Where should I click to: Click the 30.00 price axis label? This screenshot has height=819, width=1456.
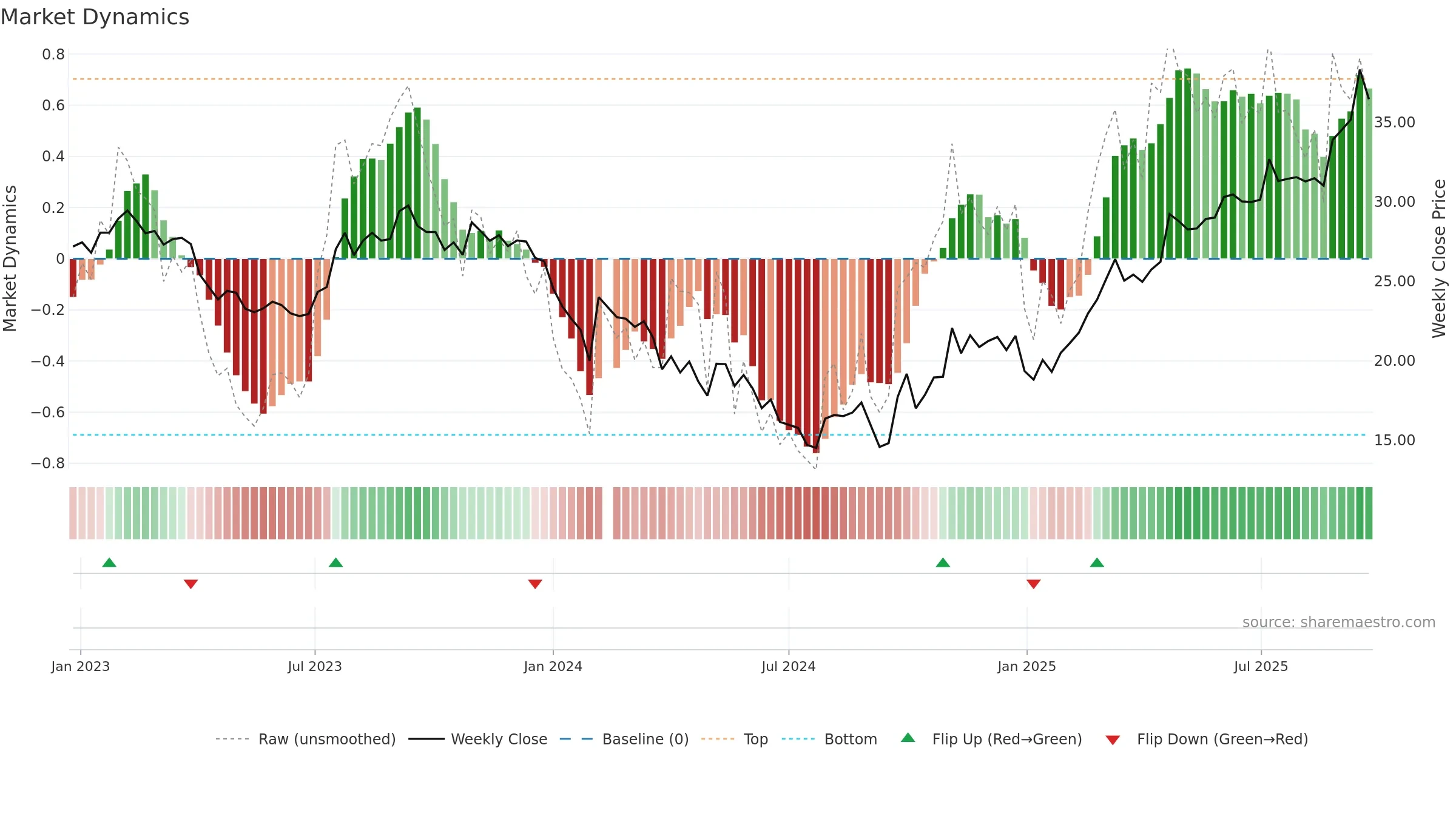1395,201
